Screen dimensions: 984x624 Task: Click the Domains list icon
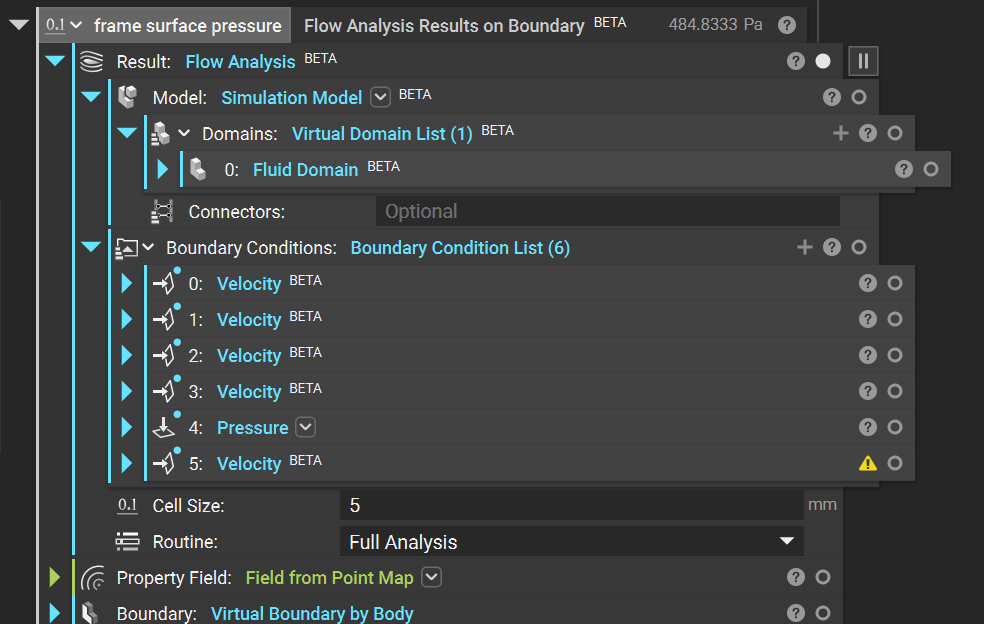(161, 134)
